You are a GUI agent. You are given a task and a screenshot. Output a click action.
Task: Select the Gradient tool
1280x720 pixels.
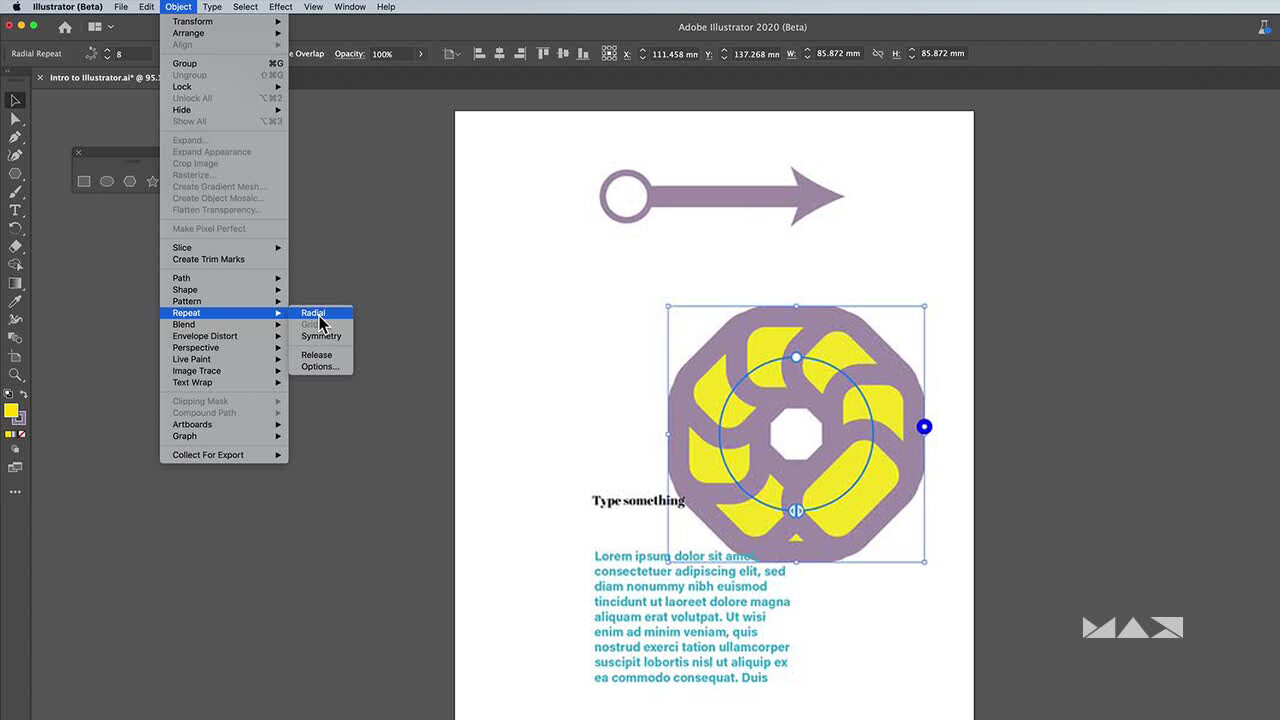click(x=15, y=283)
